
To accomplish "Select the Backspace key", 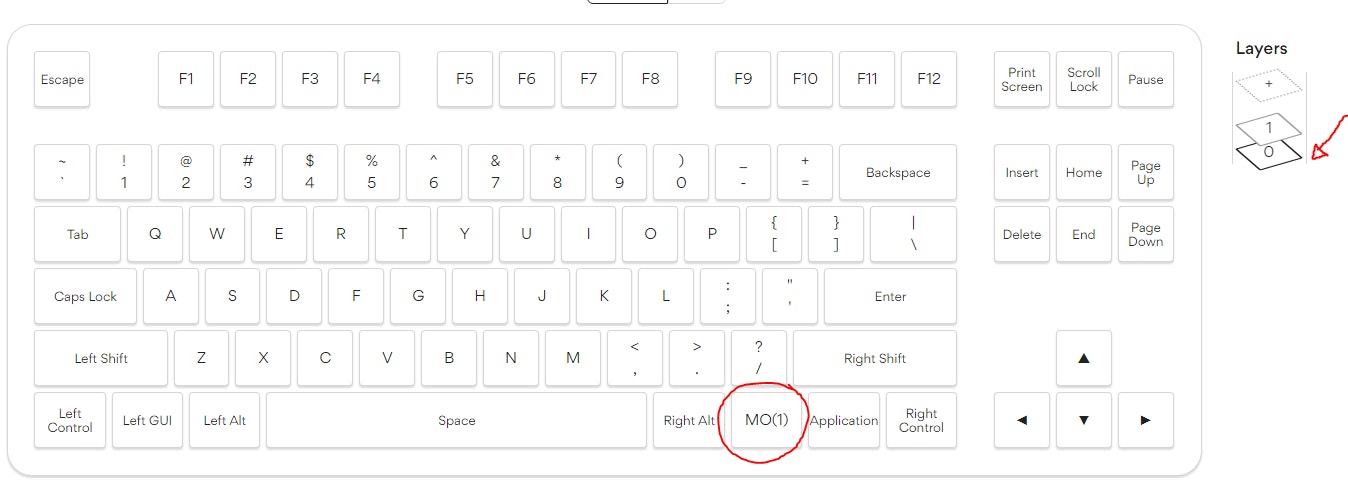I will 897,172.
